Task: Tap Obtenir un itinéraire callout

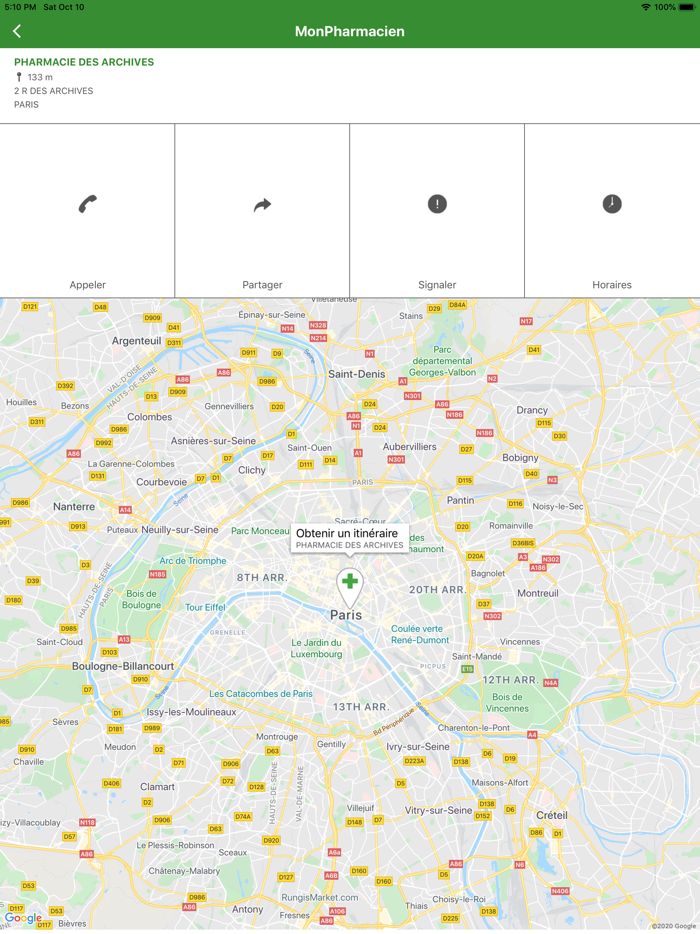Action: [350, 538]
